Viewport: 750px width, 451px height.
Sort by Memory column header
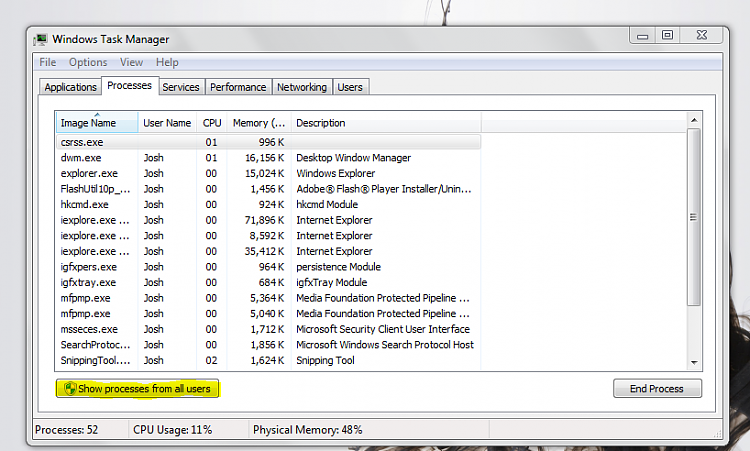(259, 123)
